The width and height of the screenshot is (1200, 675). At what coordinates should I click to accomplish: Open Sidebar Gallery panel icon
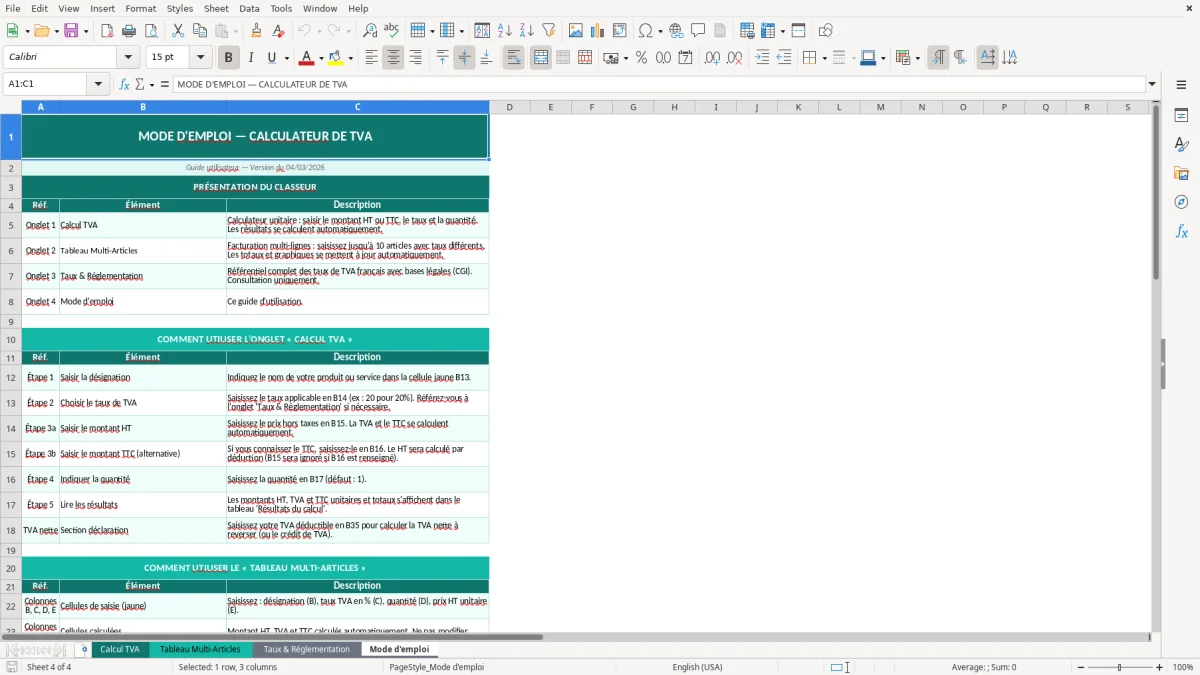[x=1181, y=173]
